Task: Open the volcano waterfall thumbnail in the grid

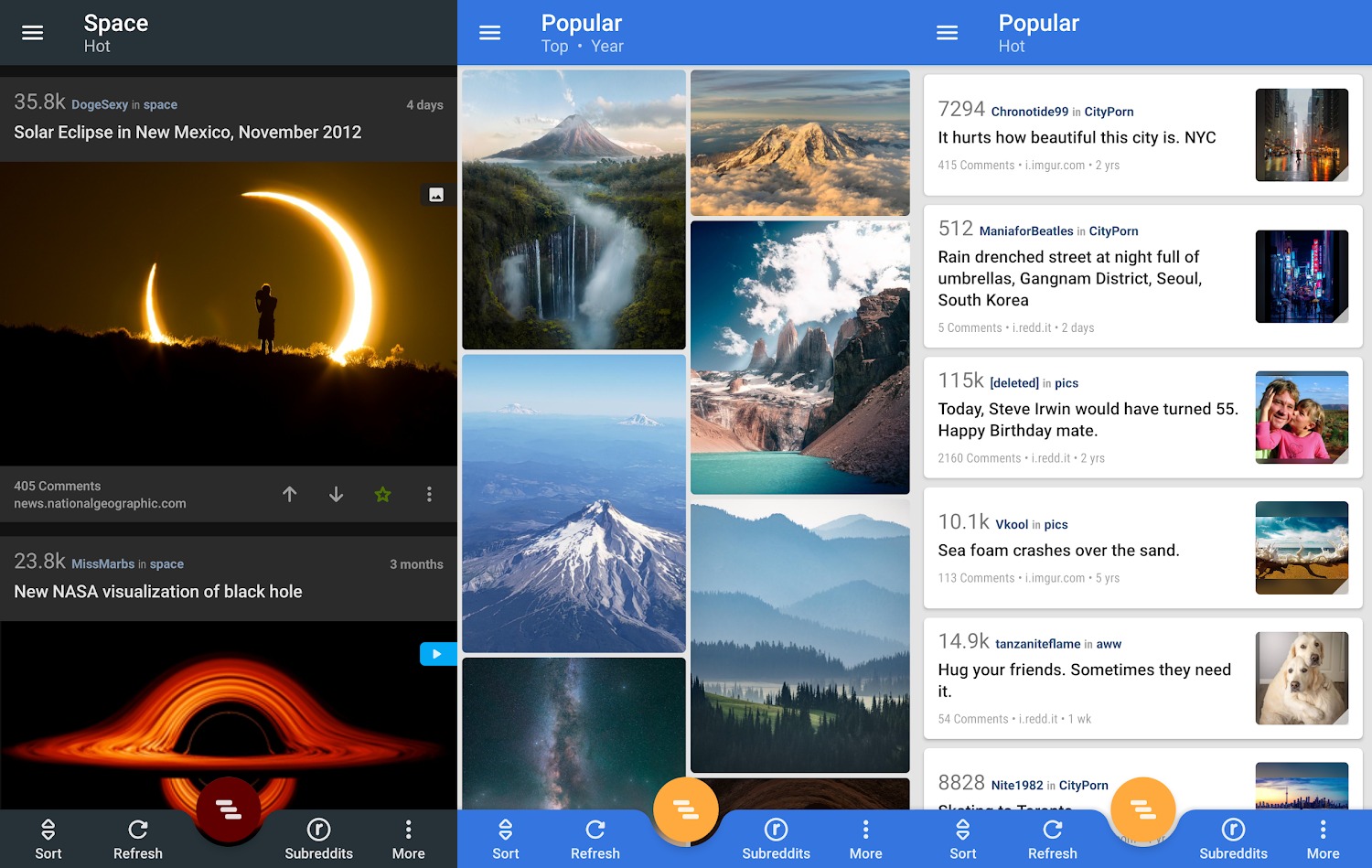Action: point(573,209)
